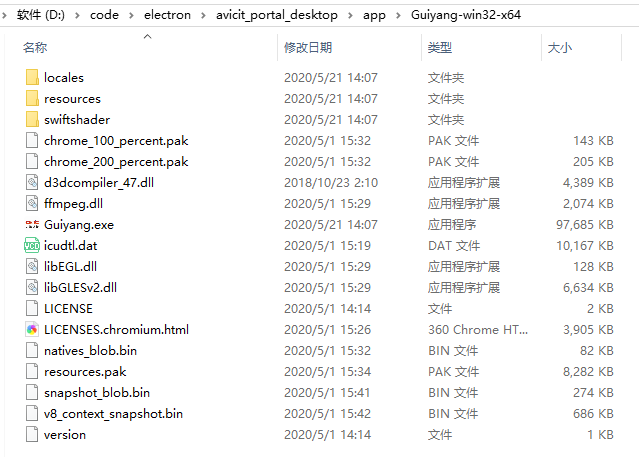Click the 应用程序 type of Guiyang.exe
The image size is (639, 457).
[452, 225]
